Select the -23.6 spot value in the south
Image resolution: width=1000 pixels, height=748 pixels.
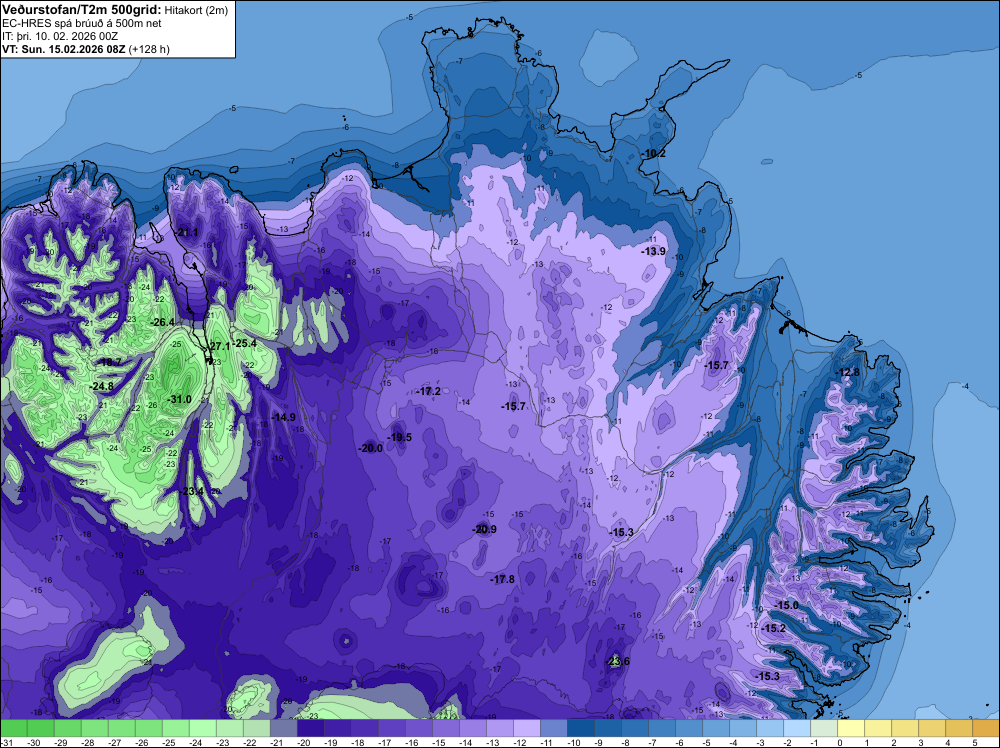(617, 661)
